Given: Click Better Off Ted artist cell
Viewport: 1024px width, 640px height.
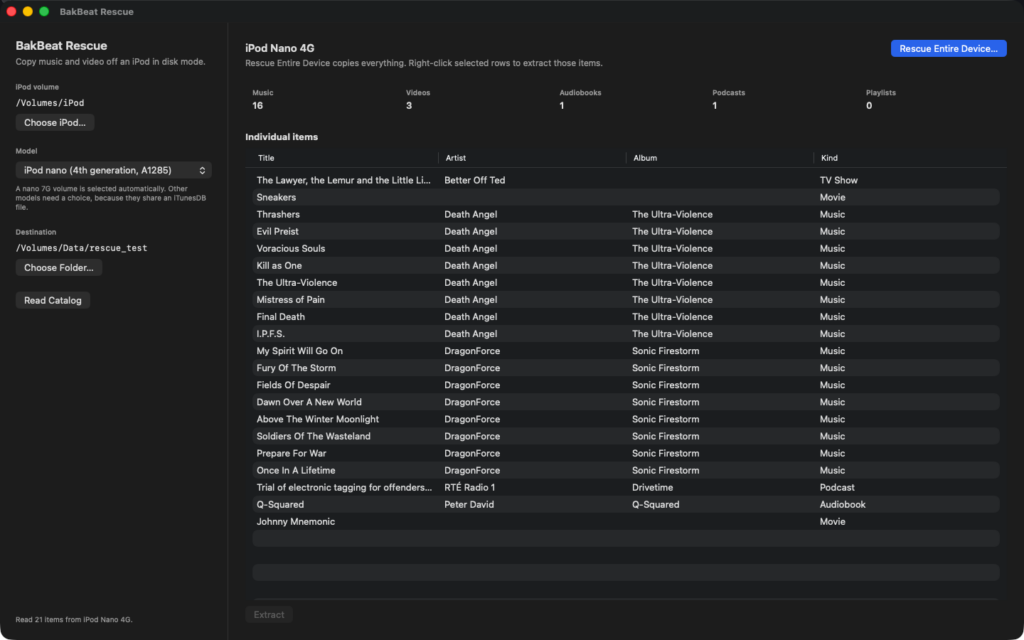Looking at the screenshot, I should [475, 180].
